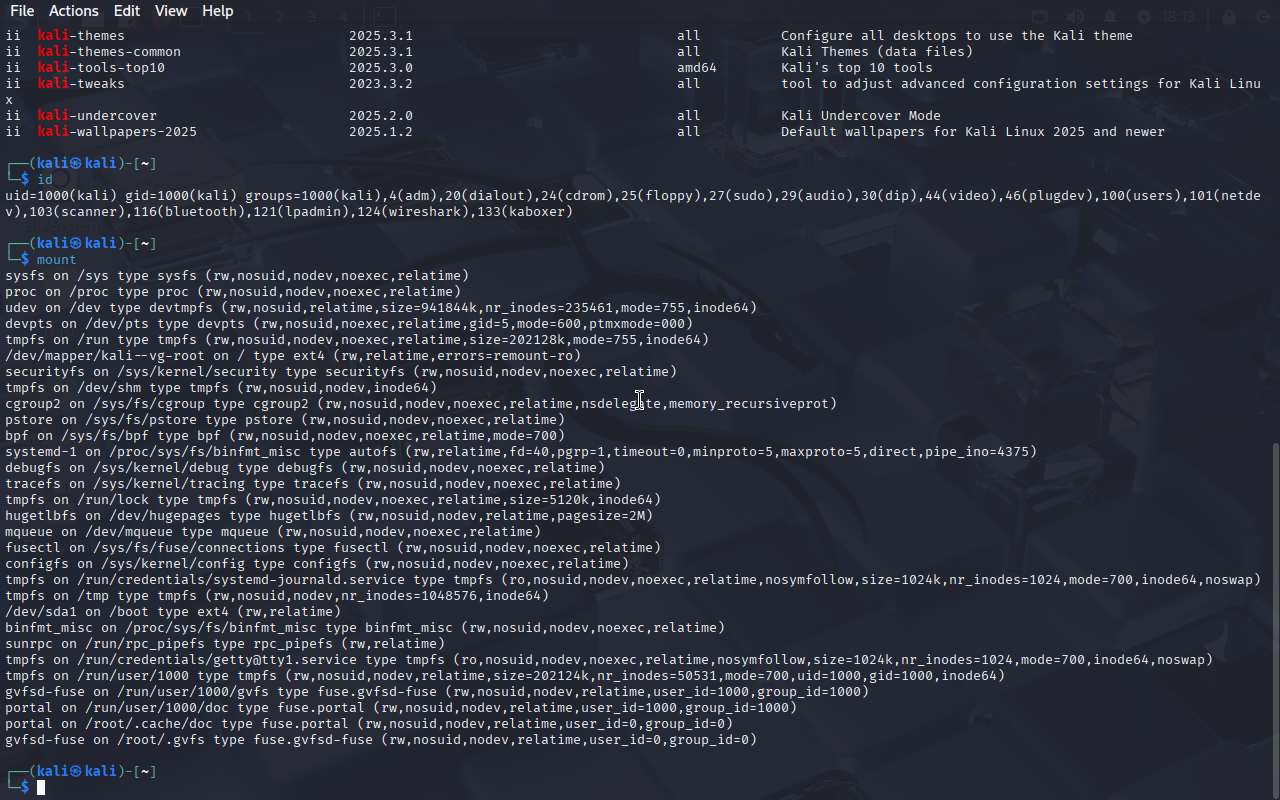1280x800 pixels.
Task: Click the 'debugfs' mount line
Action: 305,468
